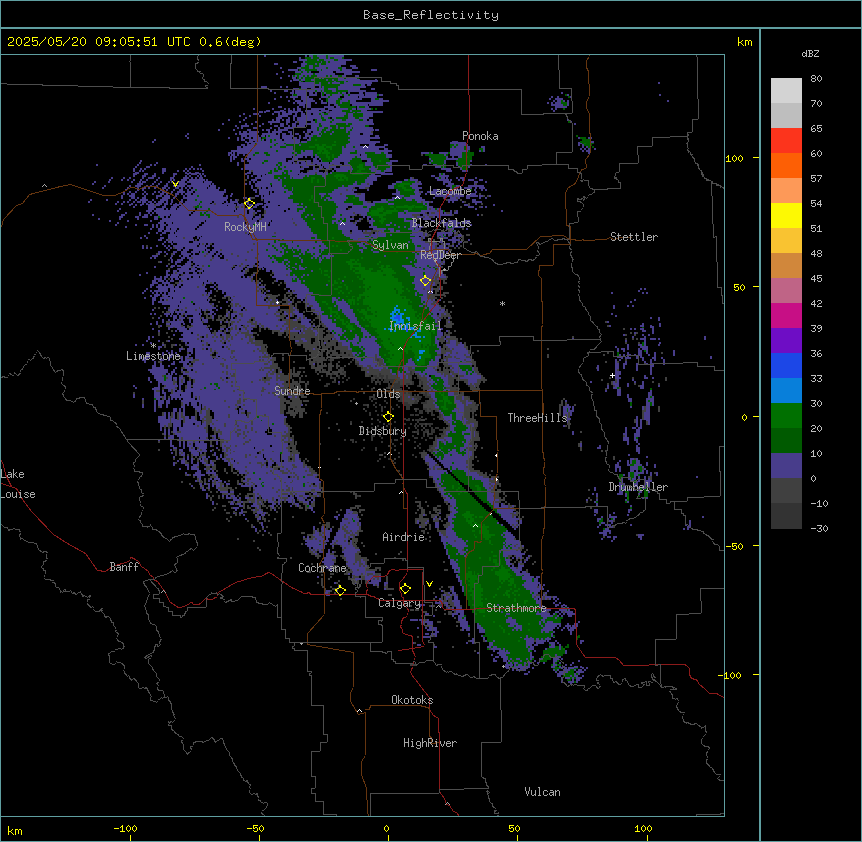Click the -30 value in dBZ legend
Image resolution: width=862 pixels, height=842 pixels.
coord(819,528)
